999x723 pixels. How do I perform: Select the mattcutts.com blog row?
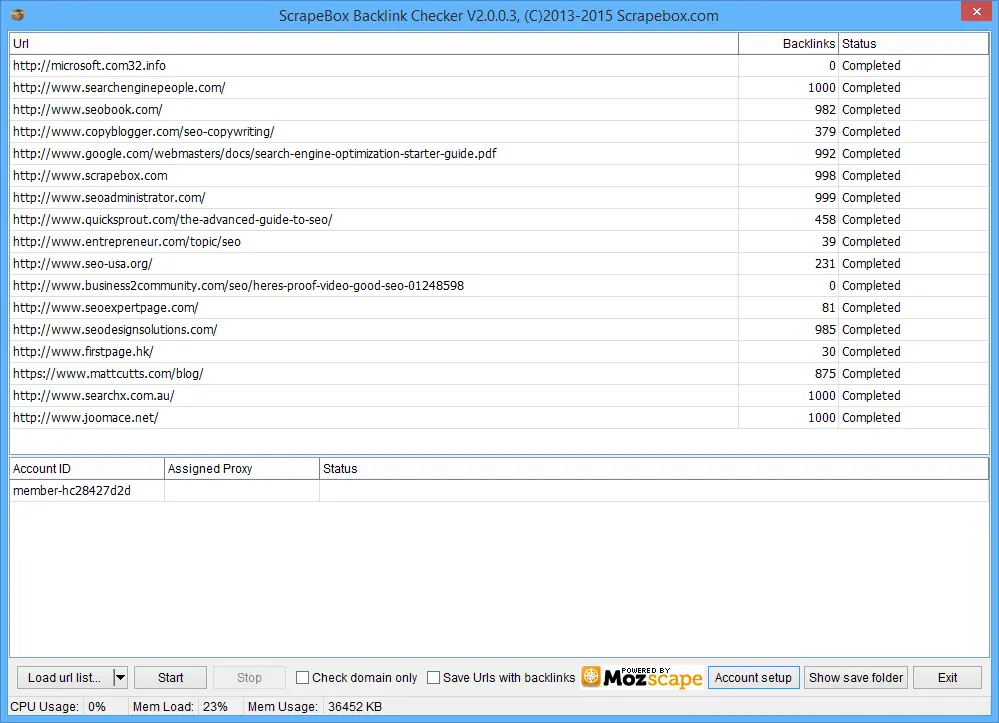[108, 374]
